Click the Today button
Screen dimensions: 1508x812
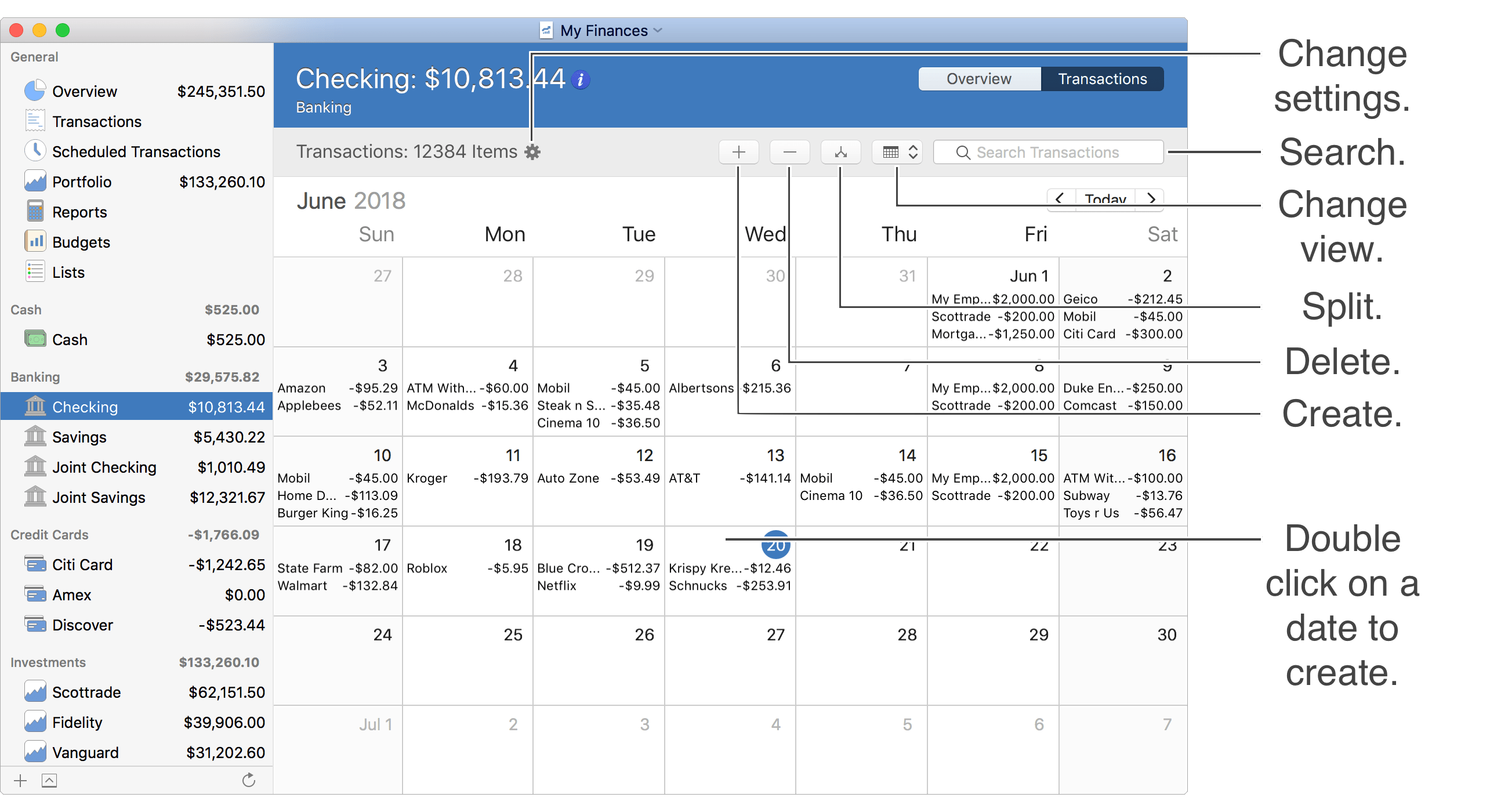click(x=1105, y=200)
